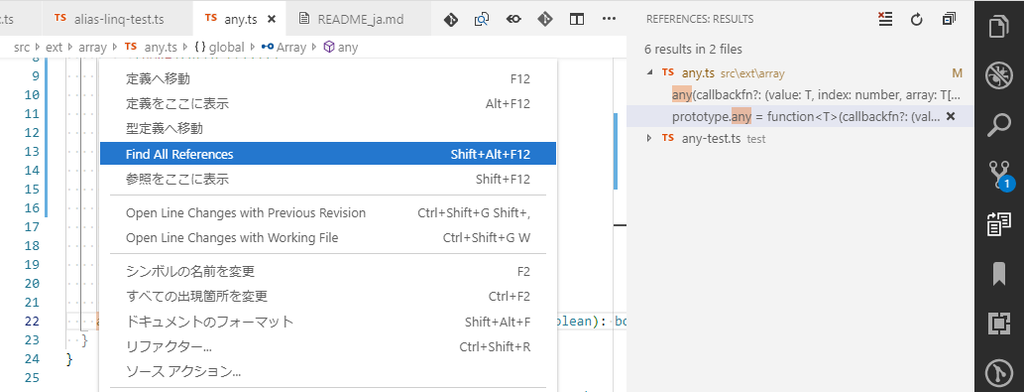
Task: Open more editor actions ellipsis menu
Action: coord(609,19)
